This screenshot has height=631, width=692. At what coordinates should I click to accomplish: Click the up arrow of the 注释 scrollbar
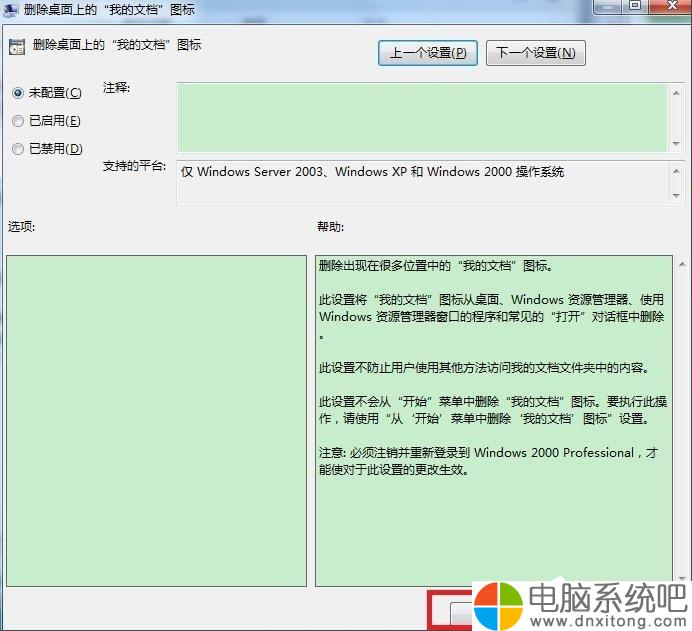pos(676,93)
